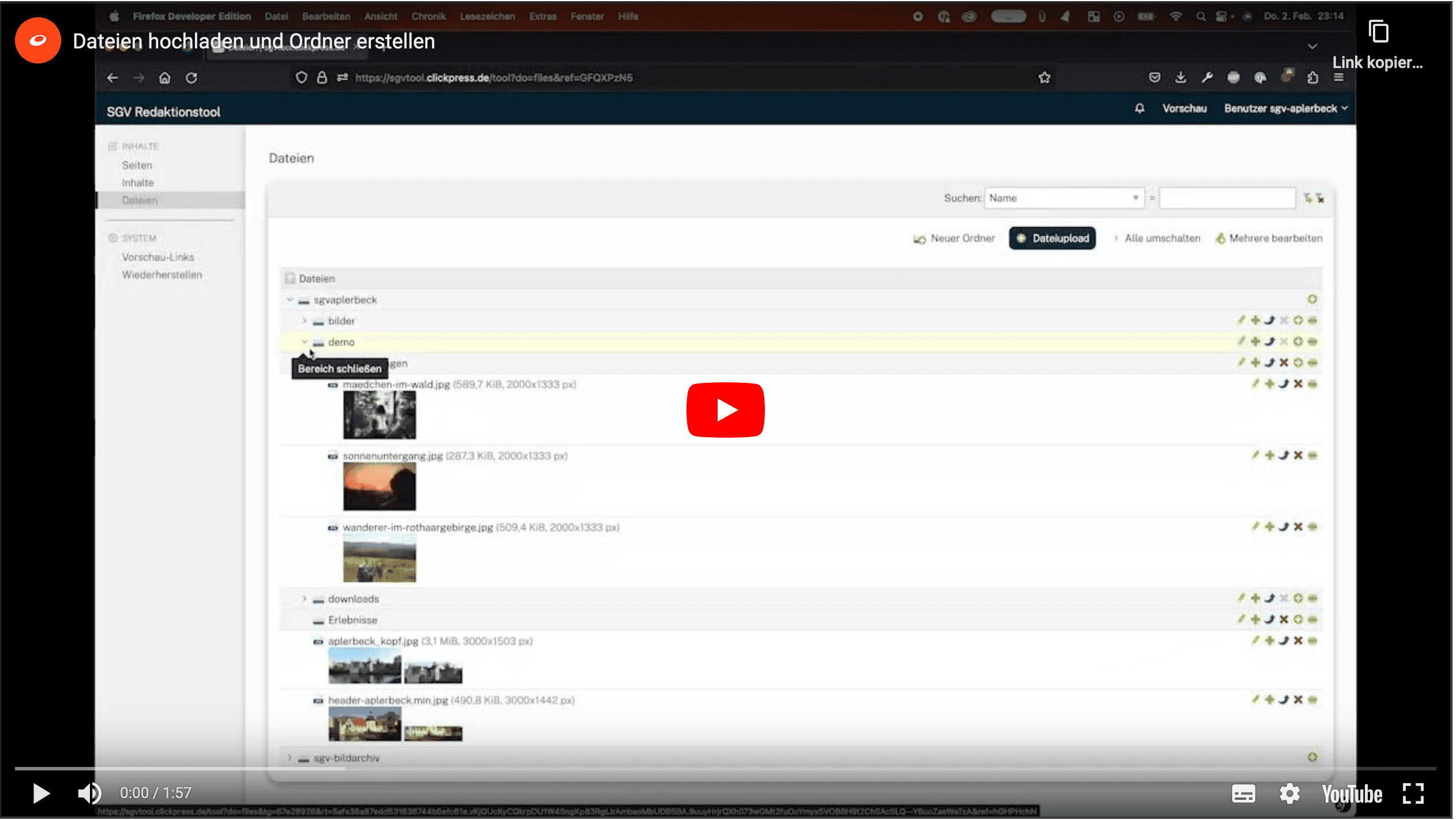
Task: Click the maedchen-im-wald.jpg thumbnail image
Action: coord(379,415)
